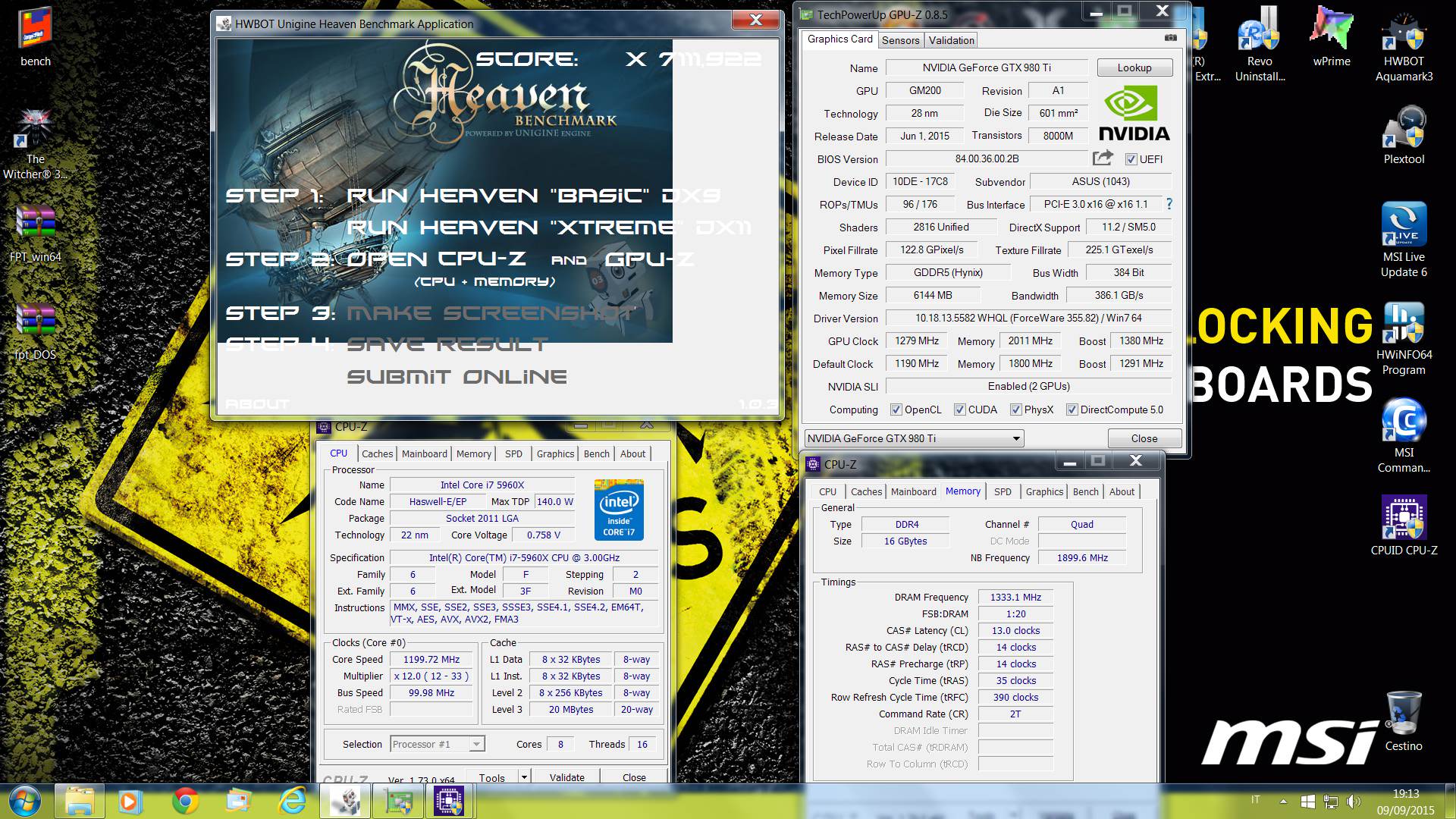Viewport: 1456px width, 819px height.
Task: Click the Close button in GPU-Z
Action: tap(1144, 438)
